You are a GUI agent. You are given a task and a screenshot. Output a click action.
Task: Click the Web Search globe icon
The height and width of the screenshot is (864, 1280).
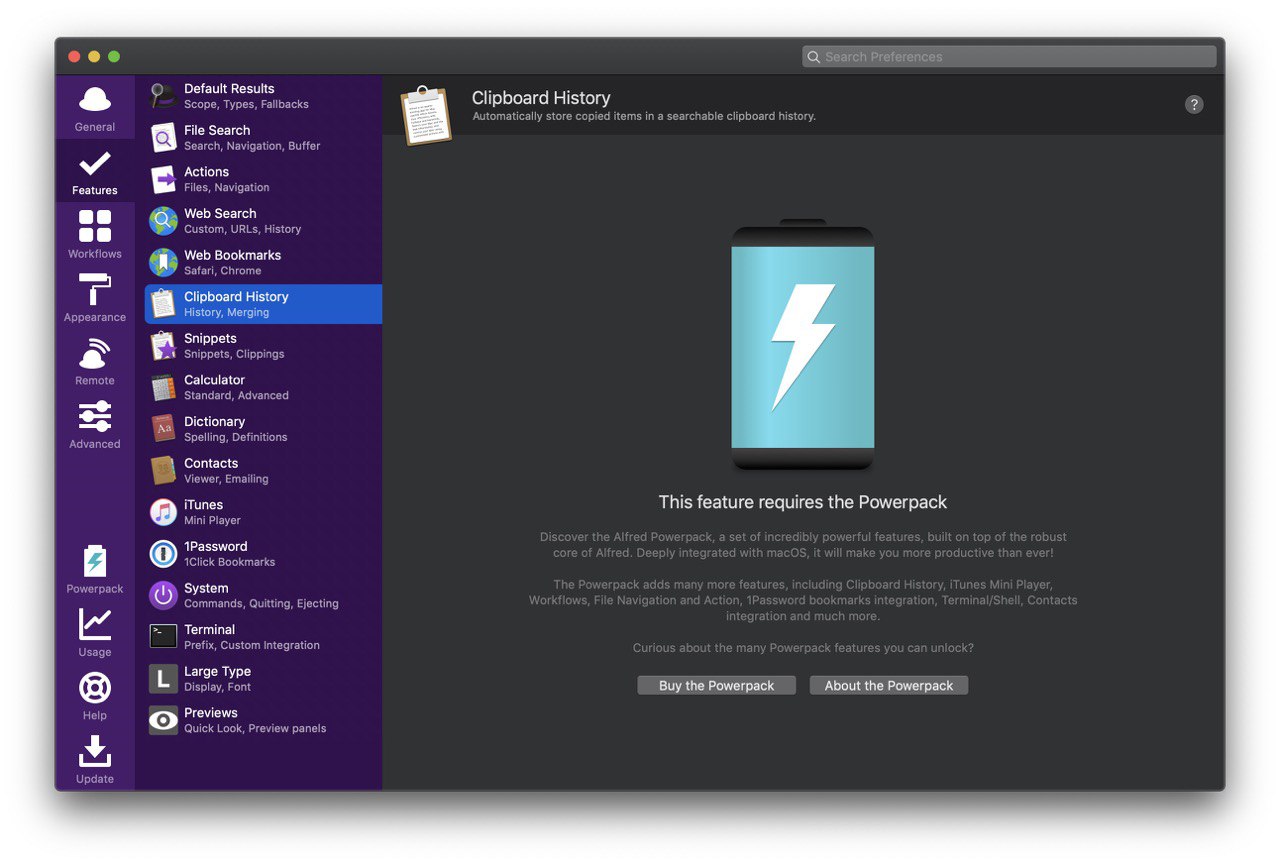[x=163, y=221]
